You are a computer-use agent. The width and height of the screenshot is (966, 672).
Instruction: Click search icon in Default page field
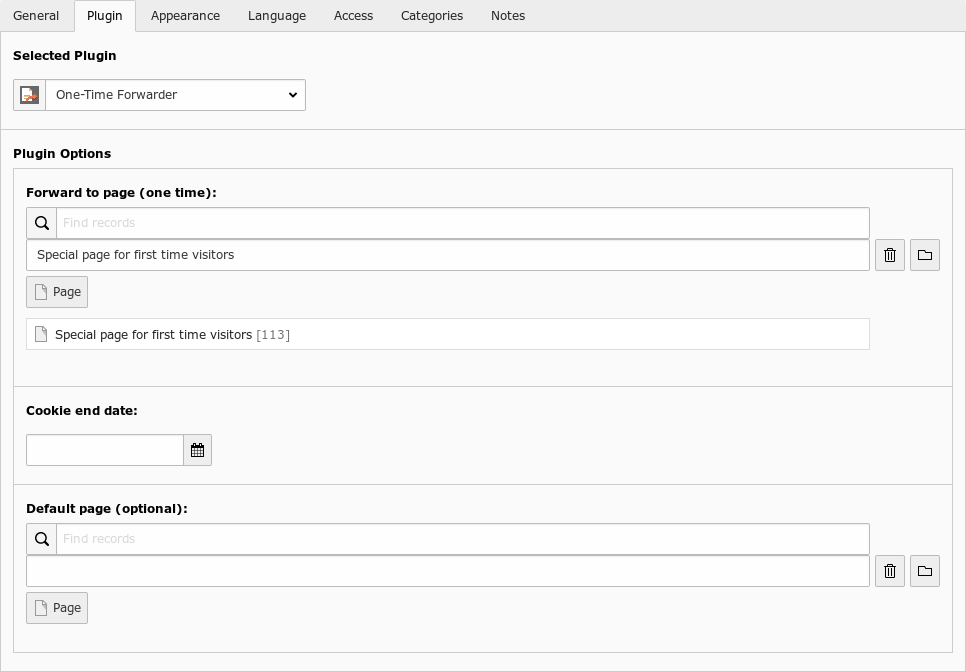tap(41, 539)
